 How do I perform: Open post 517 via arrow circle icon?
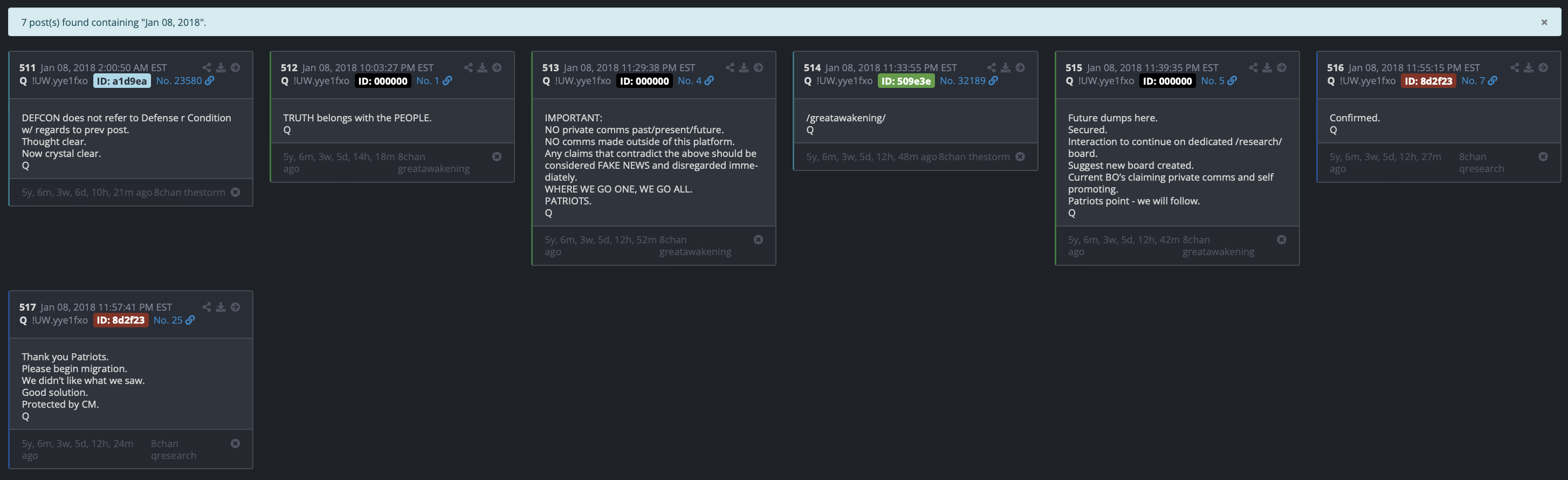[235, 307]
